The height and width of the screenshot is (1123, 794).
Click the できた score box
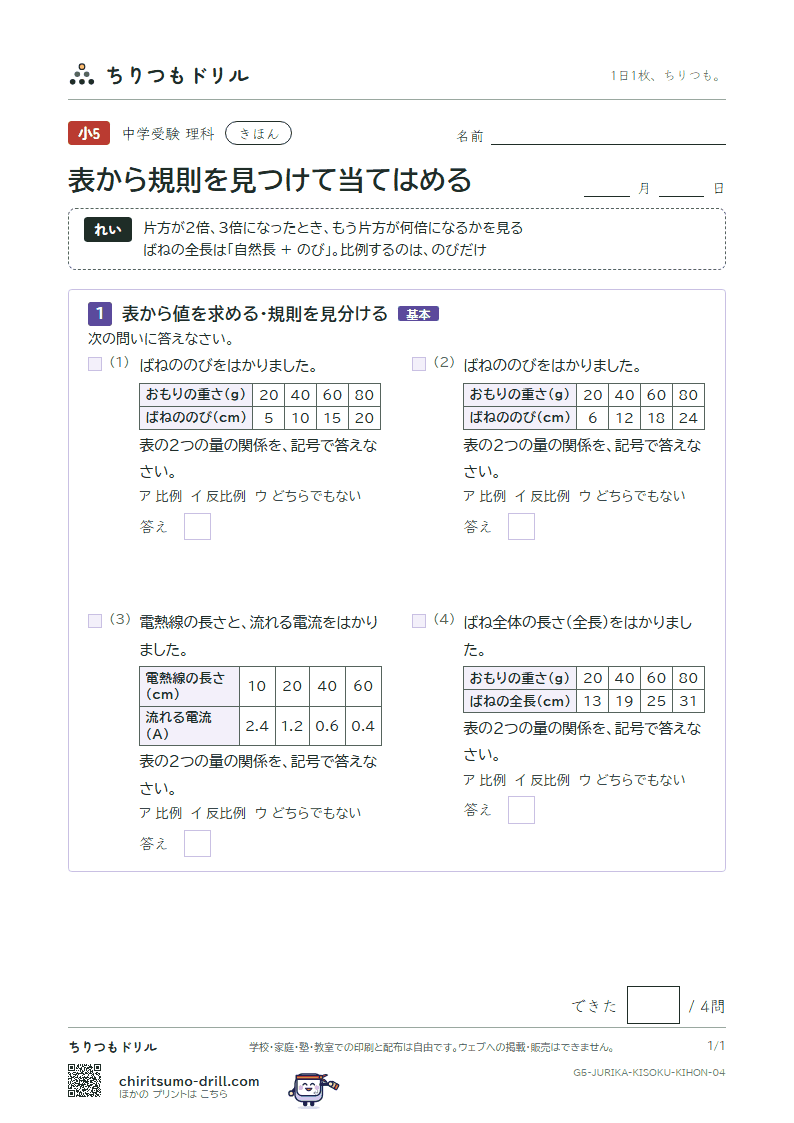pos(653,1005)
